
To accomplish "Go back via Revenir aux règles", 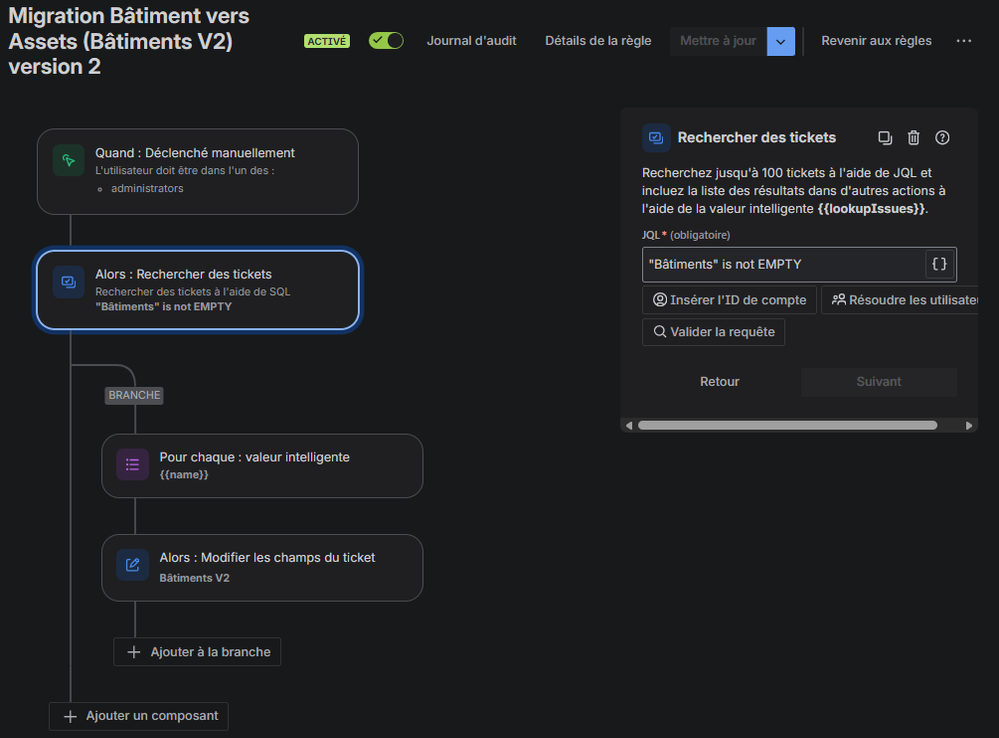I will pyautogui.click(x=876, y=41).
